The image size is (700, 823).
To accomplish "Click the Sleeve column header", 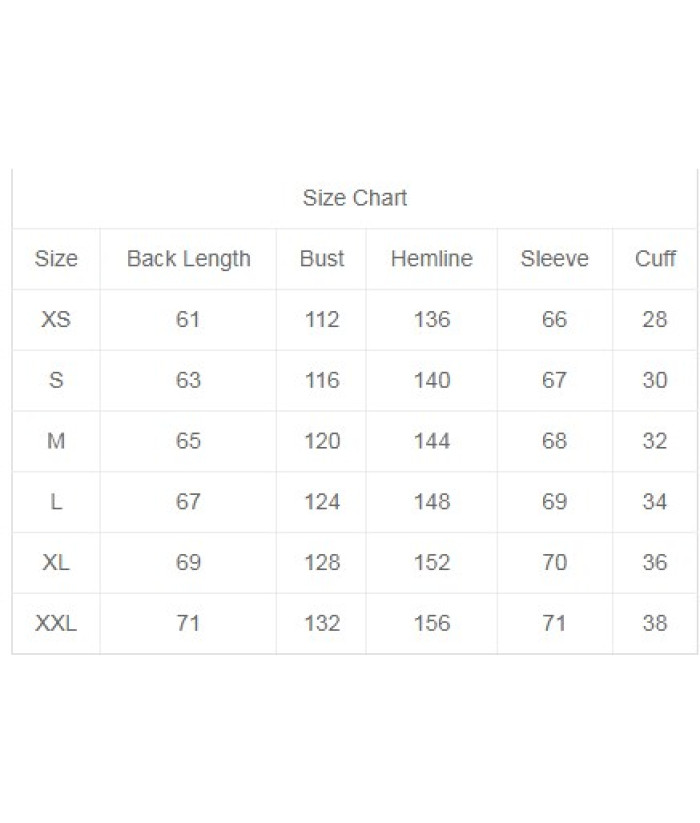I will point(554,258).
